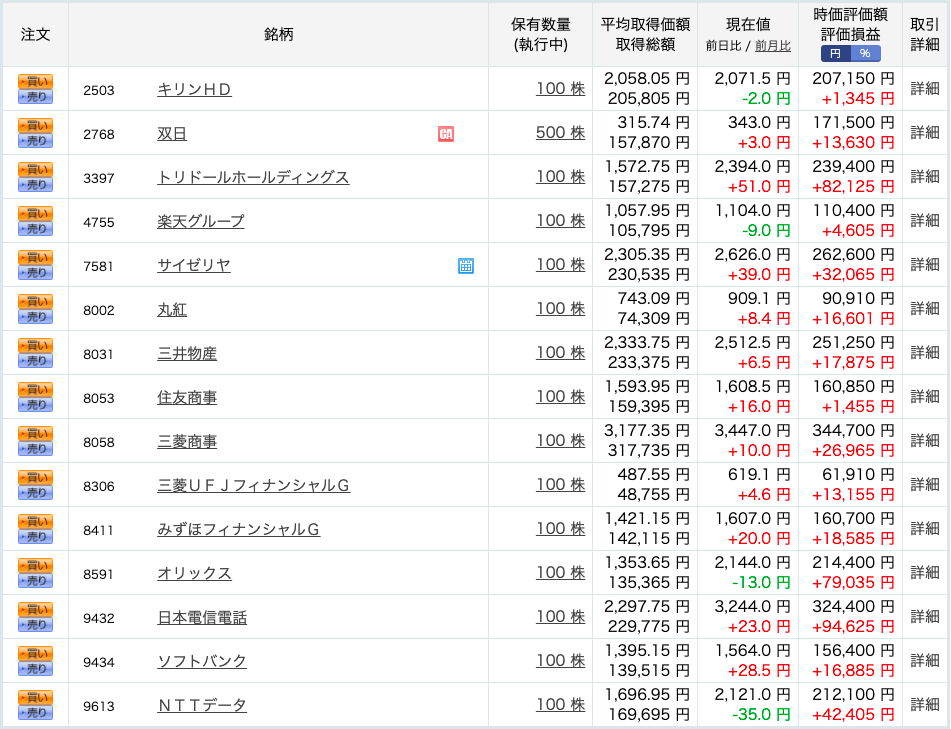Open the みずほフィナンシャルG stock link
This screenshot has height=729, width=951.
238,530
